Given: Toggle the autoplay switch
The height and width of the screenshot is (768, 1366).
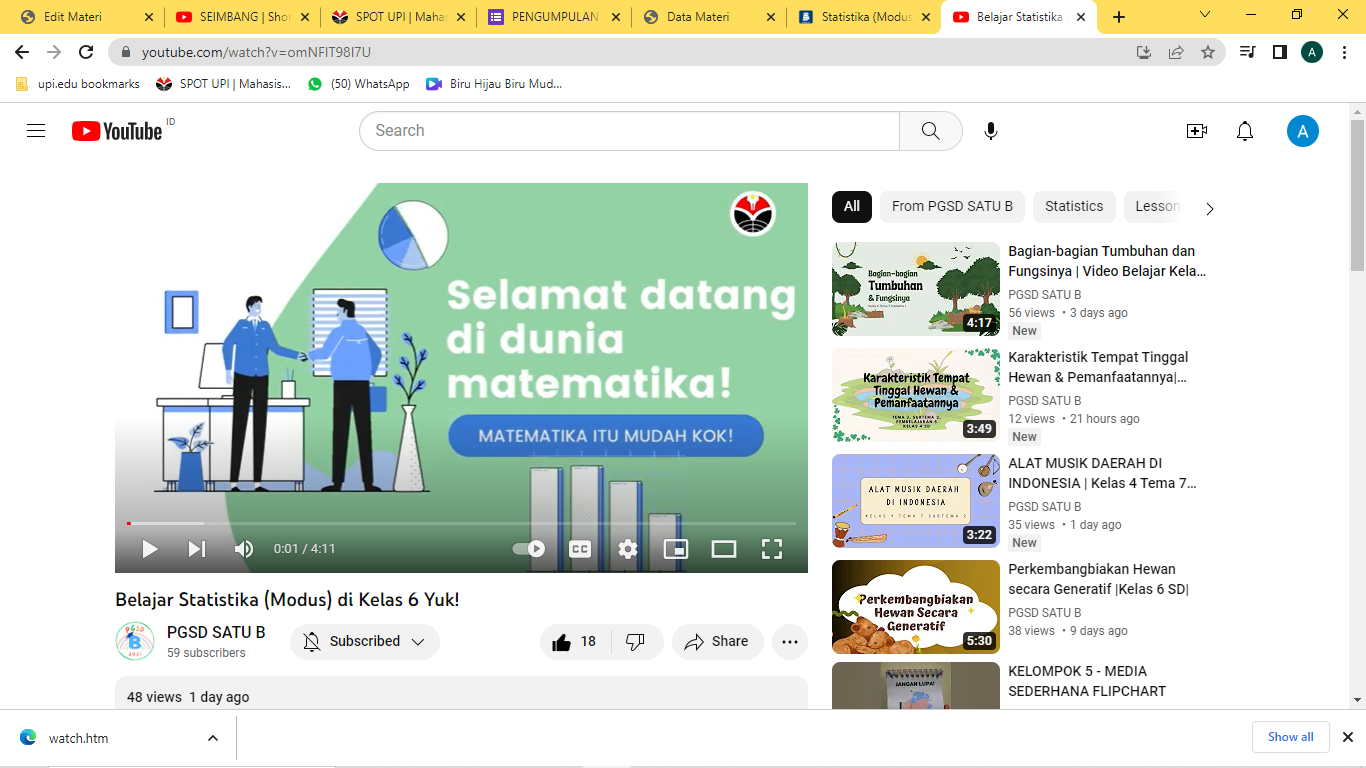Looking at the screenshot, I should click(x=528, y=549).
